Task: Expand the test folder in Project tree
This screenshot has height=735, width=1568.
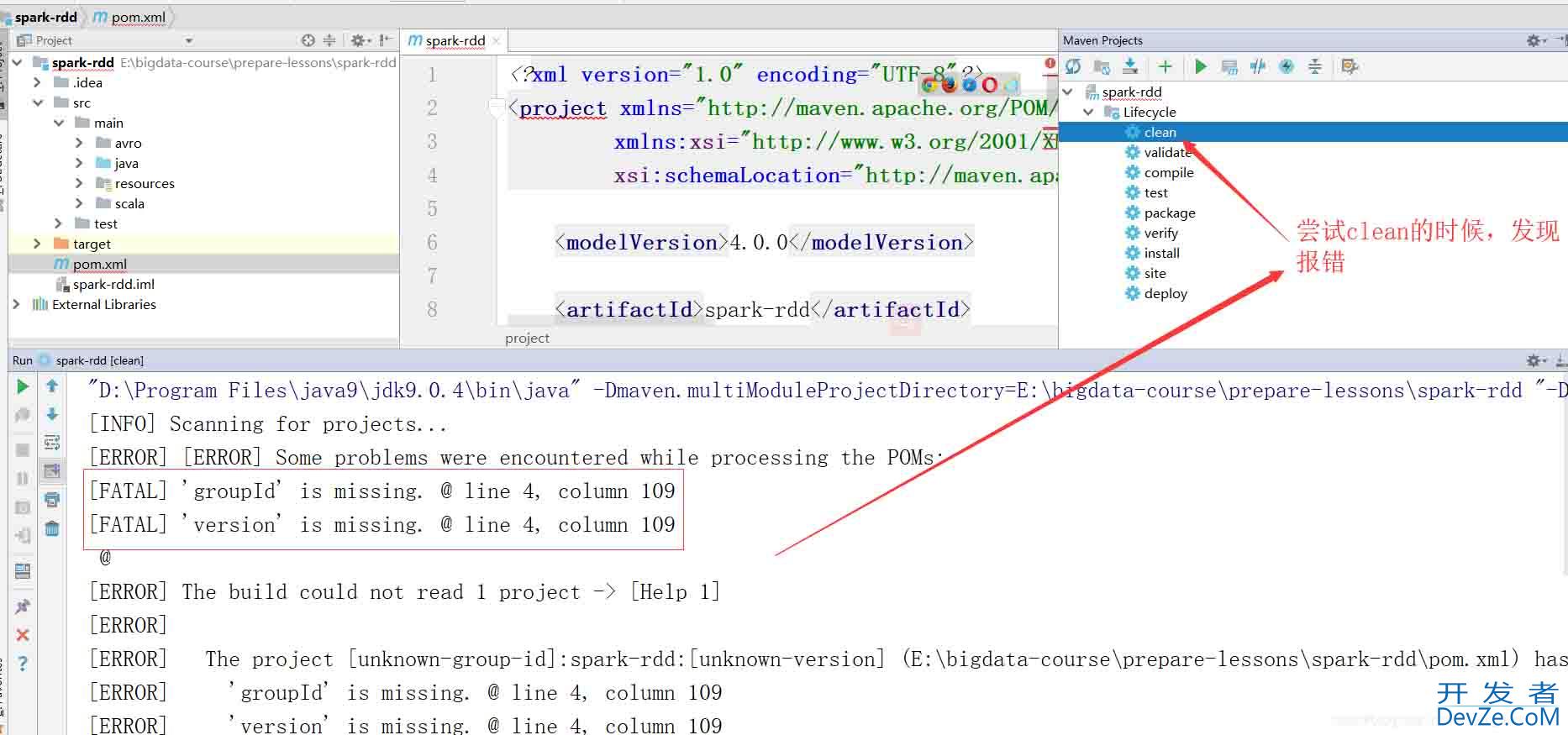Action: 58,223
